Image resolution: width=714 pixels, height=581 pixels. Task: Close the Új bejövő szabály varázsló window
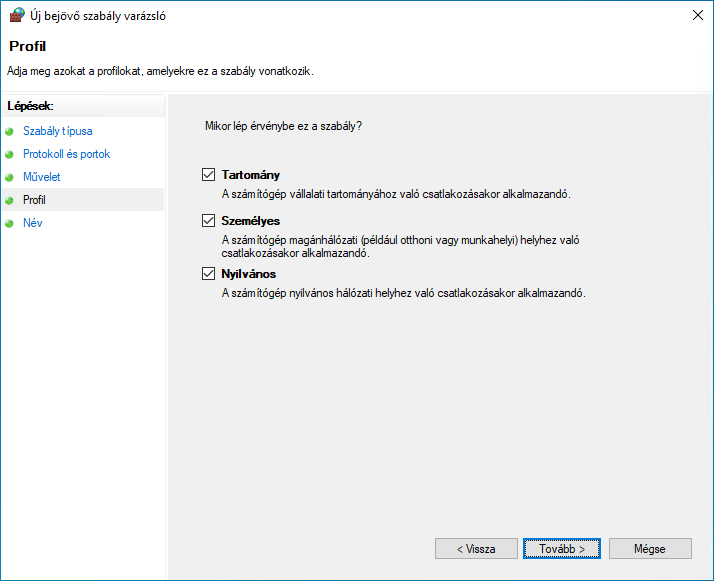[x=698, y=15]
